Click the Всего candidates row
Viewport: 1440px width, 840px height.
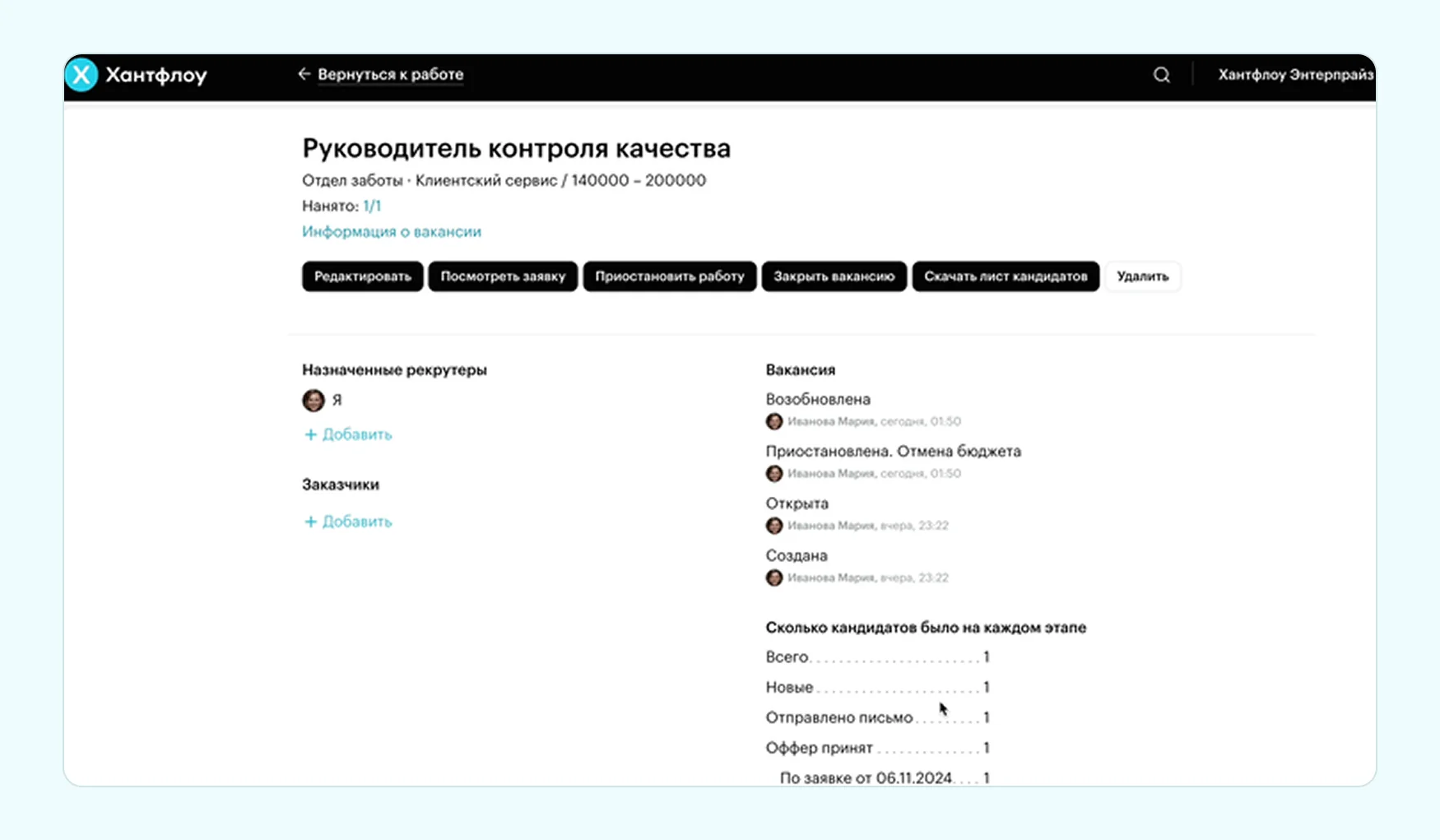tap(878, 657)
